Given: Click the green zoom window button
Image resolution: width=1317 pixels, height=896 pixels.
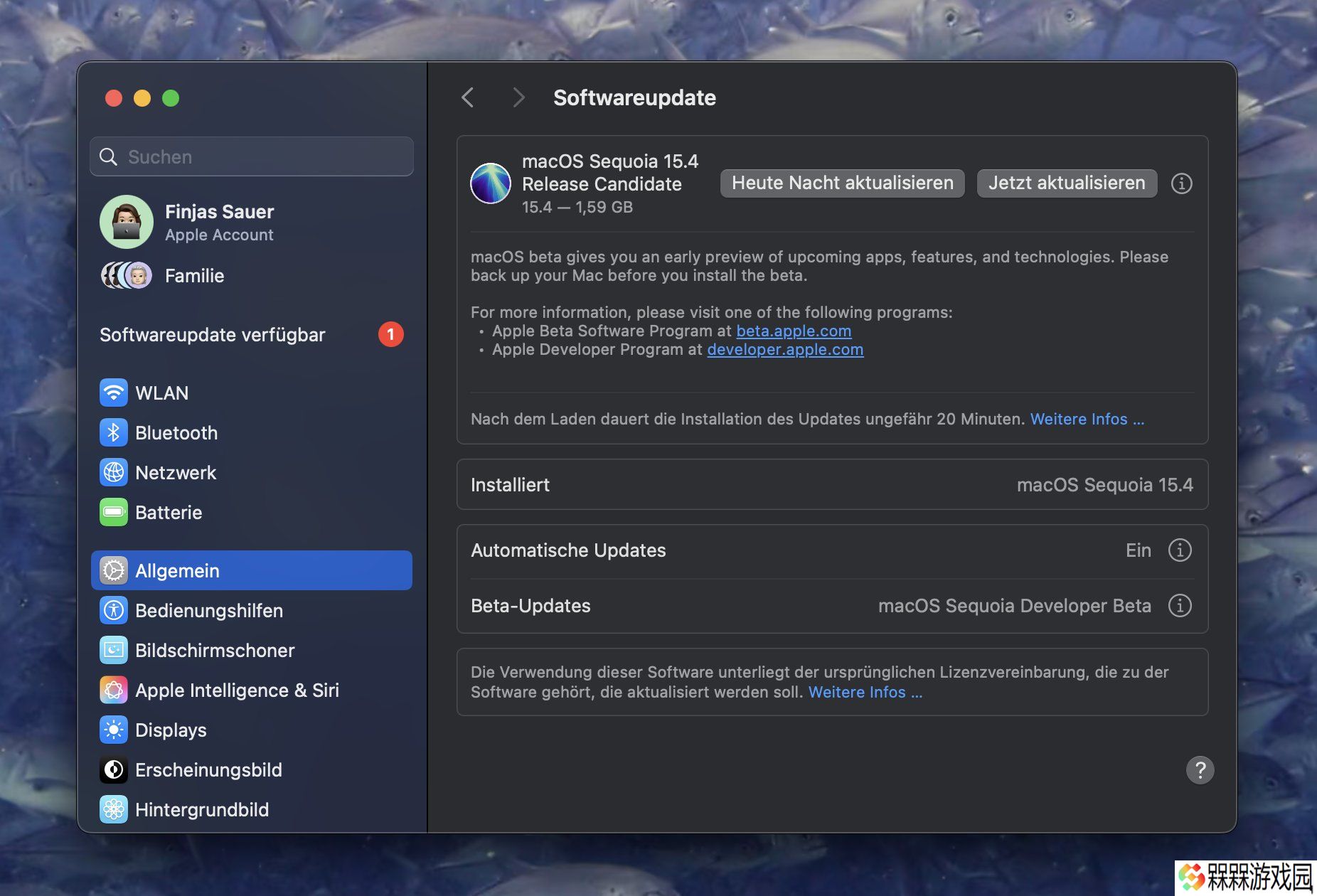Looking at the screenshot, I should (171, 97).
